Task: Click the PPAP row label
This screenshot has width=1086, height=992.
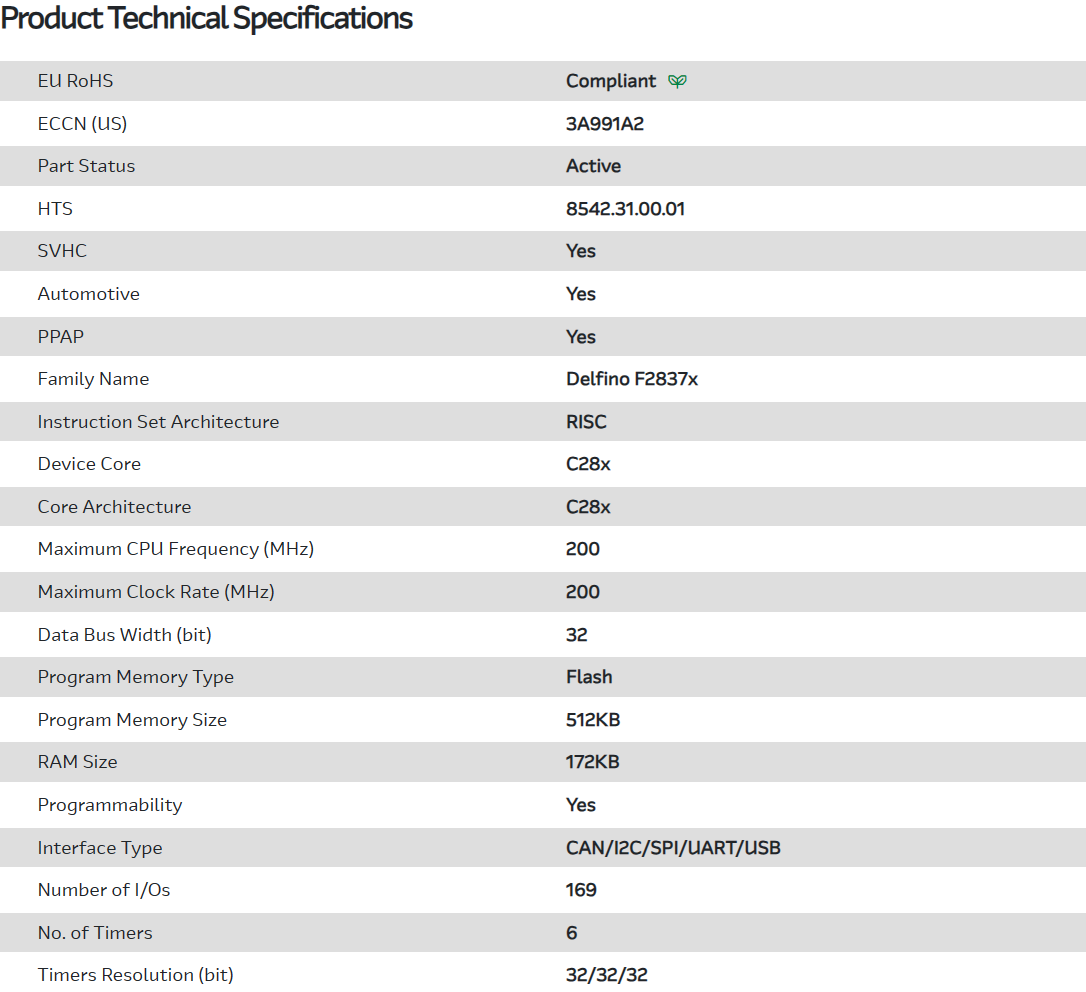Action: [x=61, y=337]
